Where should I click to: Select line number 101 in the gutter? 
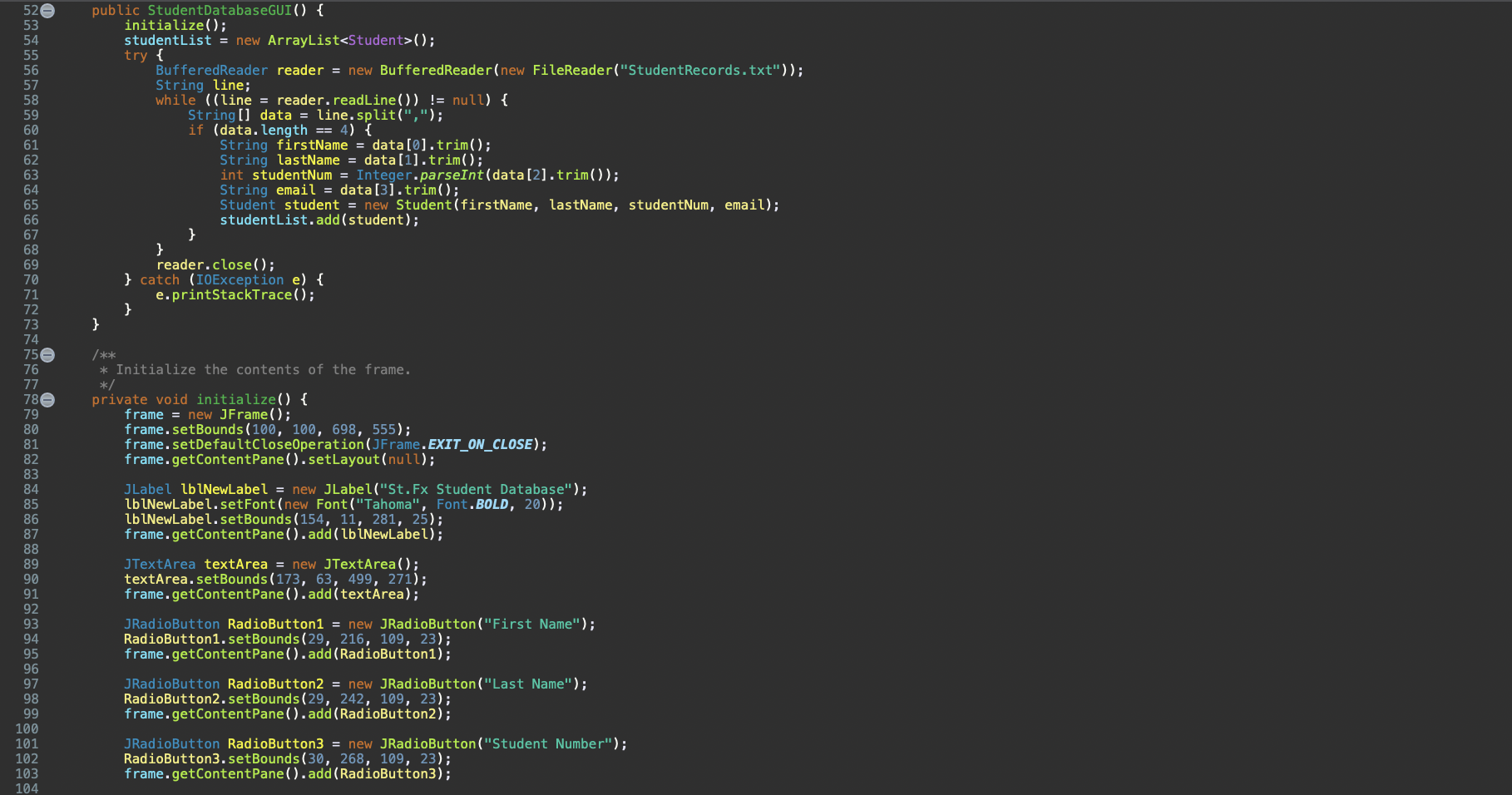click(27, 743)
